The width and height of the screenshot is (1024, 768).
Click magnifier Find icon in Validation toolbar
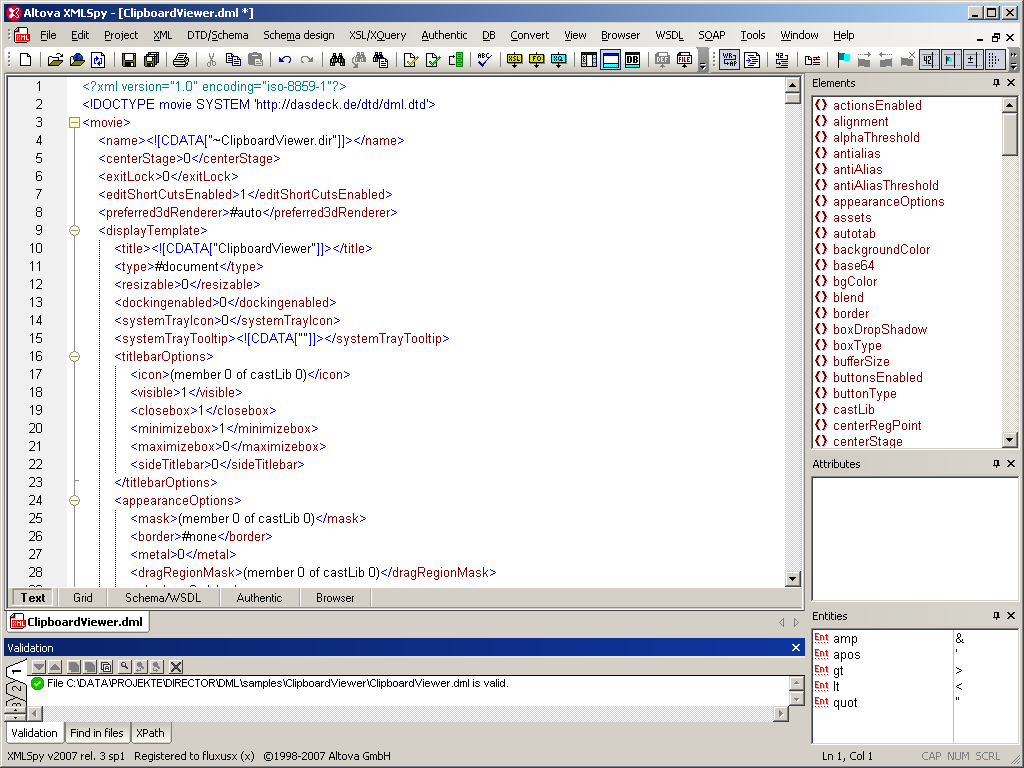coord(124,667)
